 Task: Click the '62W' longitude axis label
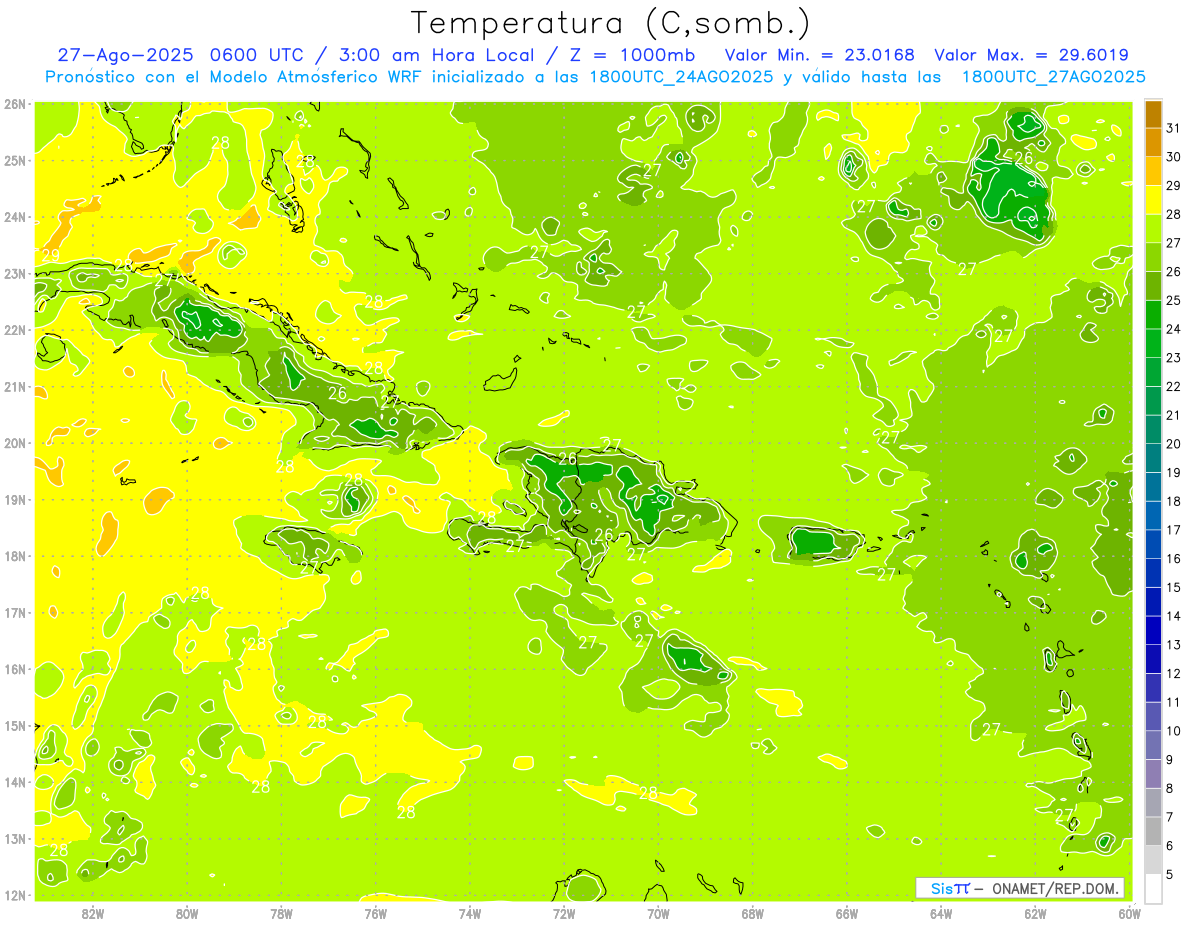pos(1035,914)
